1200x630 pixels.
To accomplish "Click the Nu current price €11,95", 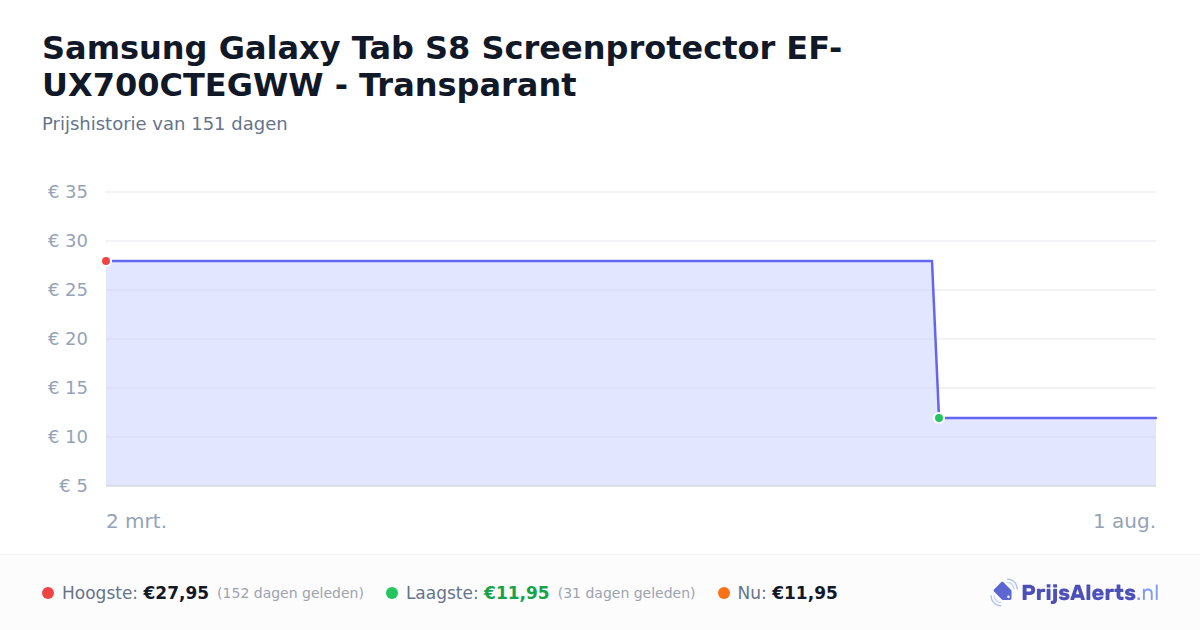I will [805, 593].
